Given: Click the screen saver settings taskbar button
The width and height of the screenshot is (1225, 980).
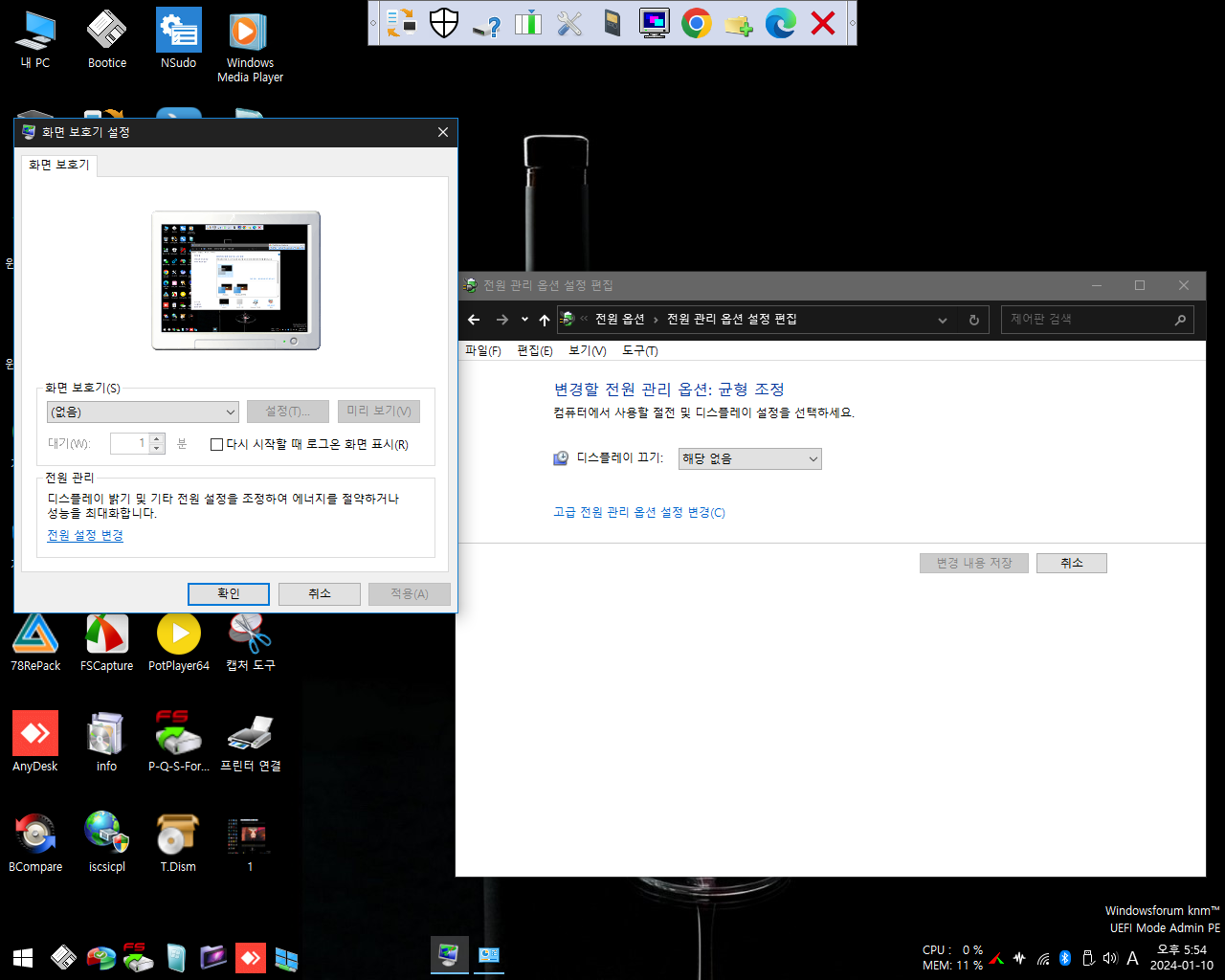Looking at the screenshot, I should pyautogui.click(x=448, y=955).
